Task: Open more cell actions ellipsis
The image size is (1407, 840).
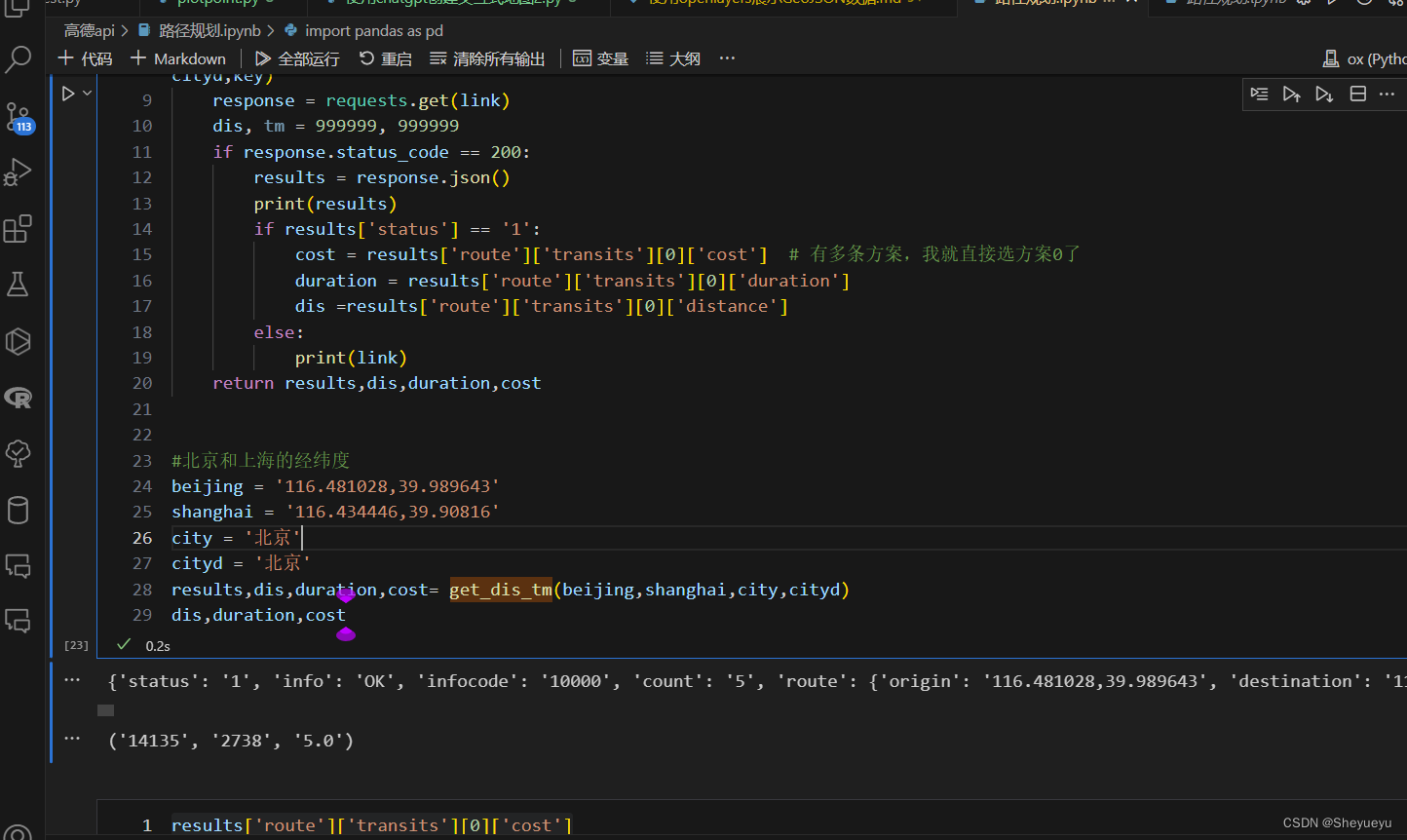Action: [1387, 94]
